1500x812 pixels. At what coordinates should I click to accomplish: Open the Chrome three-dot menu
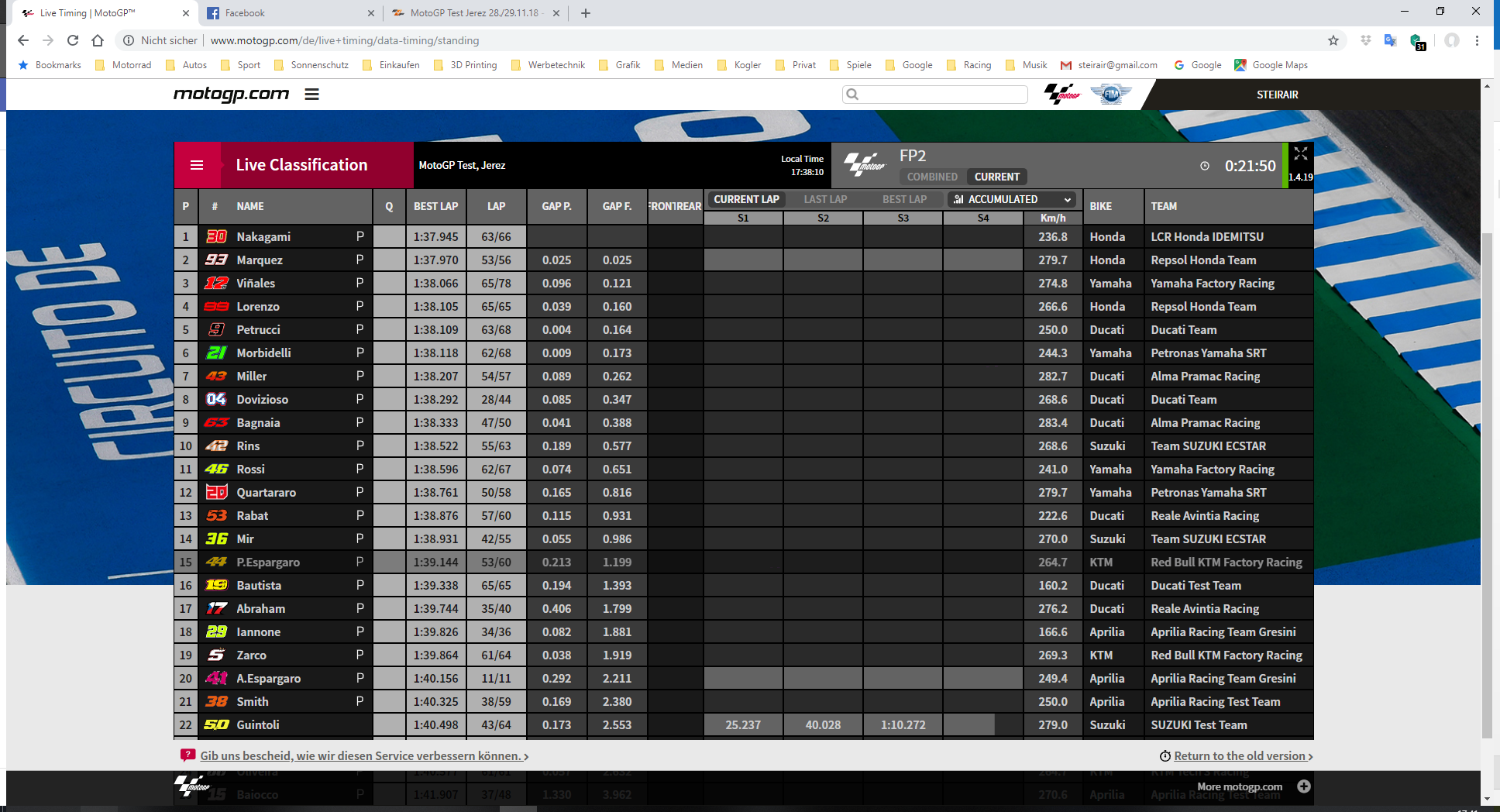point(1477,40)
